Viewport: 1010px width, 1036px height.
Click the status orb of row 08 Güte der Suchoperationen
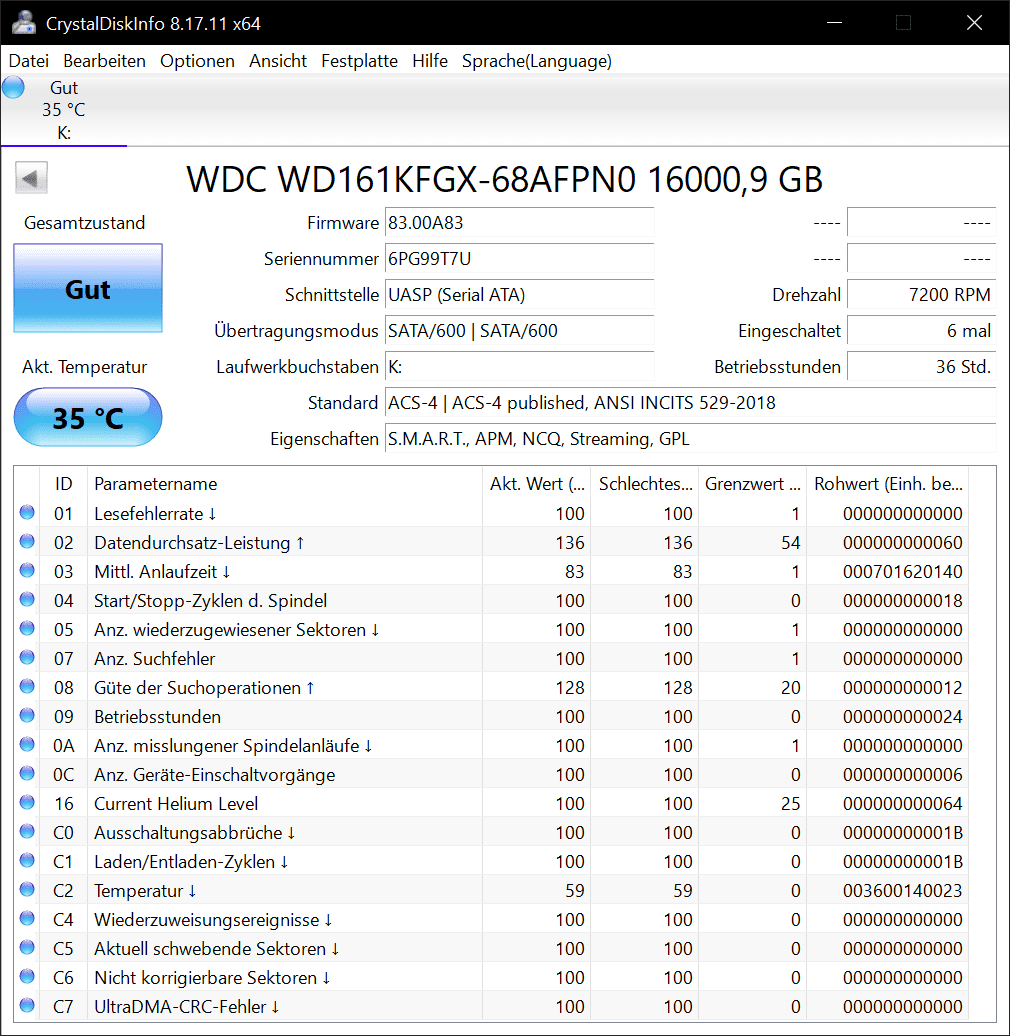[27, 686]
